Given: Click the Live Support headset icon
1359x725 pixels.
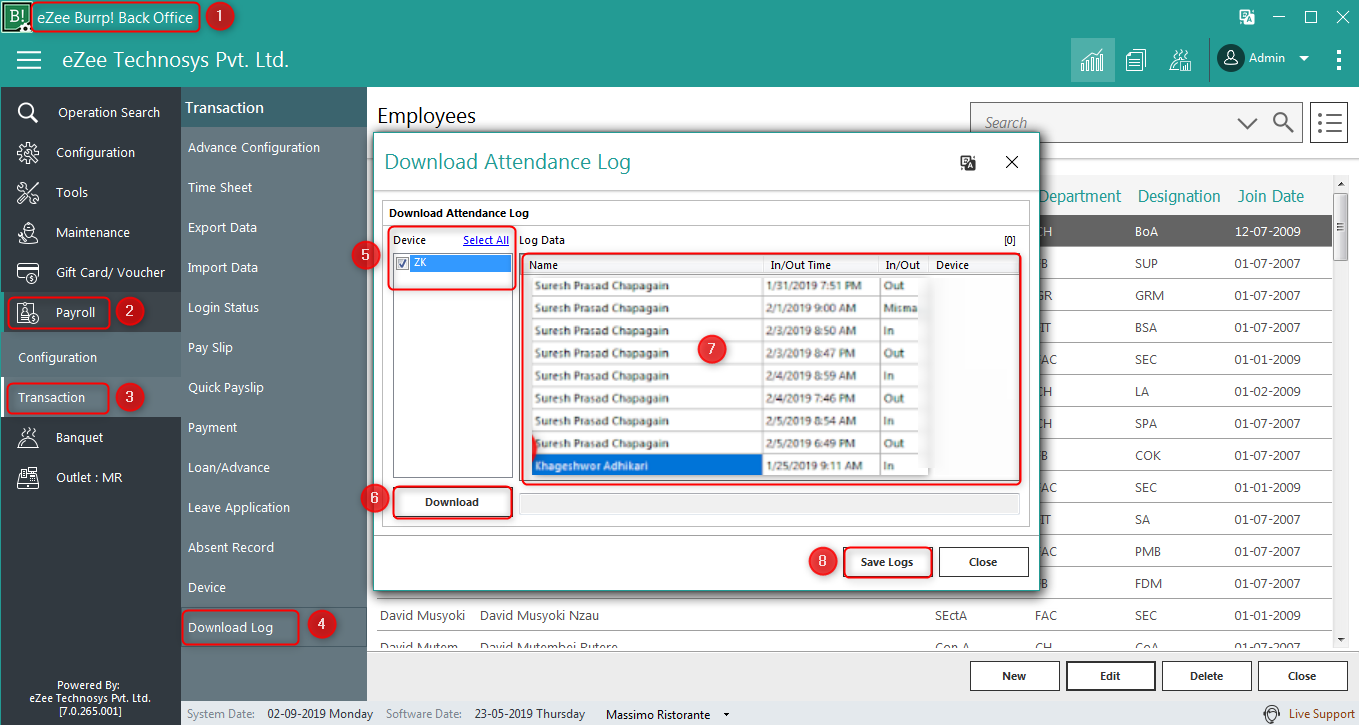Looking at the screenshot, I should [x=1271, y=714].
